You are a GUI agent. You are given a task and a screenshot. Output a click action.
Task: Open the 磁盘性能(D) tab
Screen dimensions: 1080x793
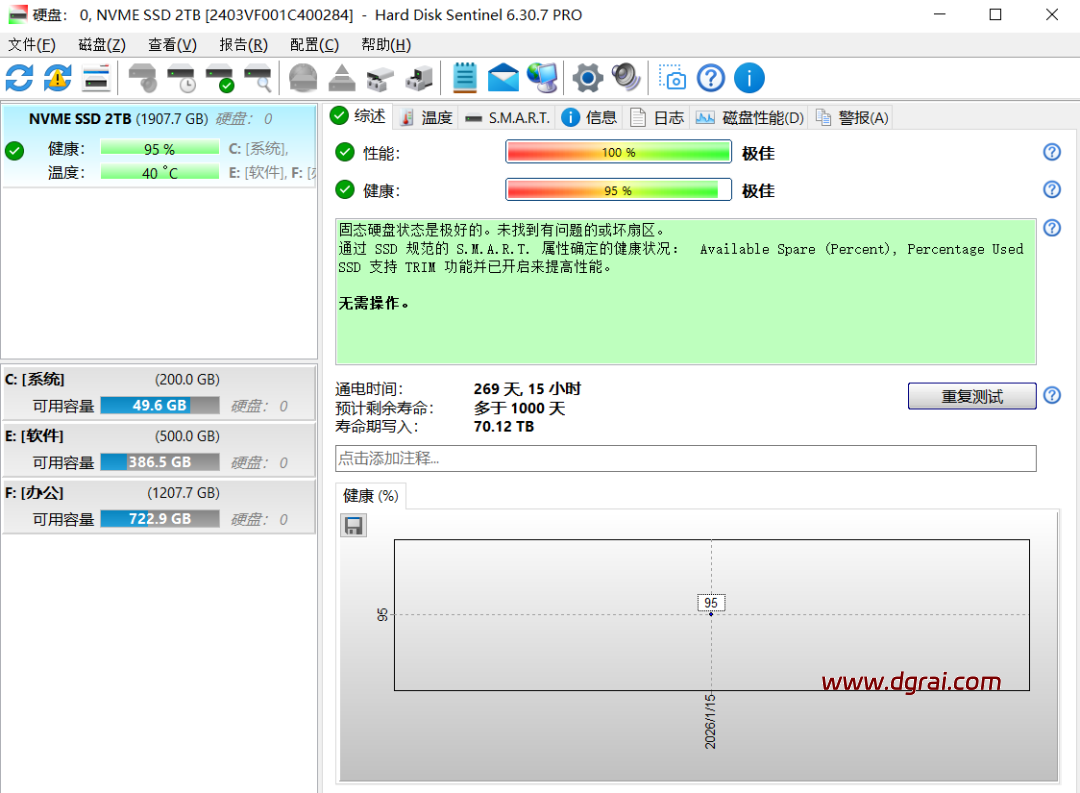[751, 118]
